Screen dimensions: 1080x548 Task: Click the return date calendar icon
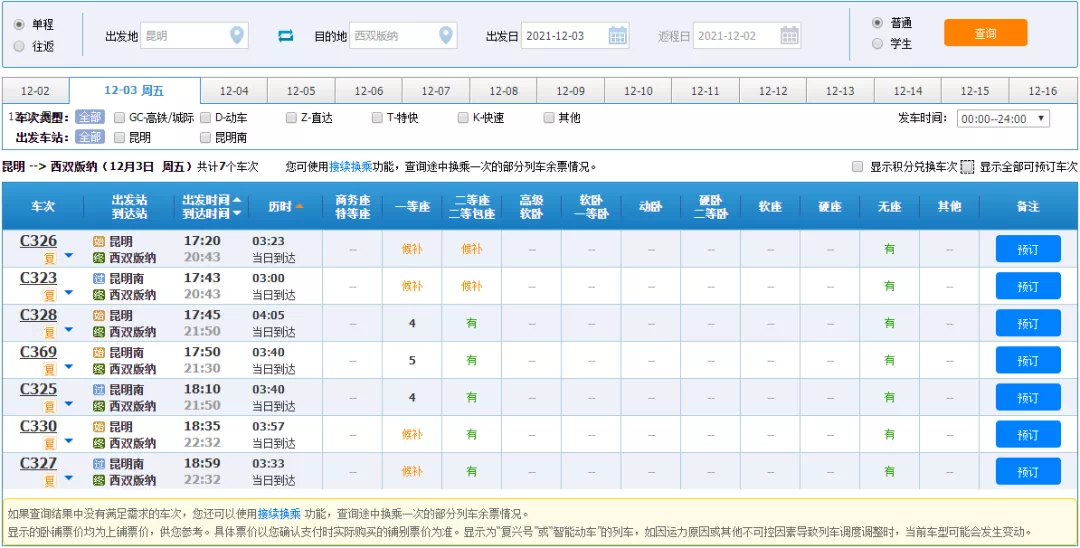(790, 36)
